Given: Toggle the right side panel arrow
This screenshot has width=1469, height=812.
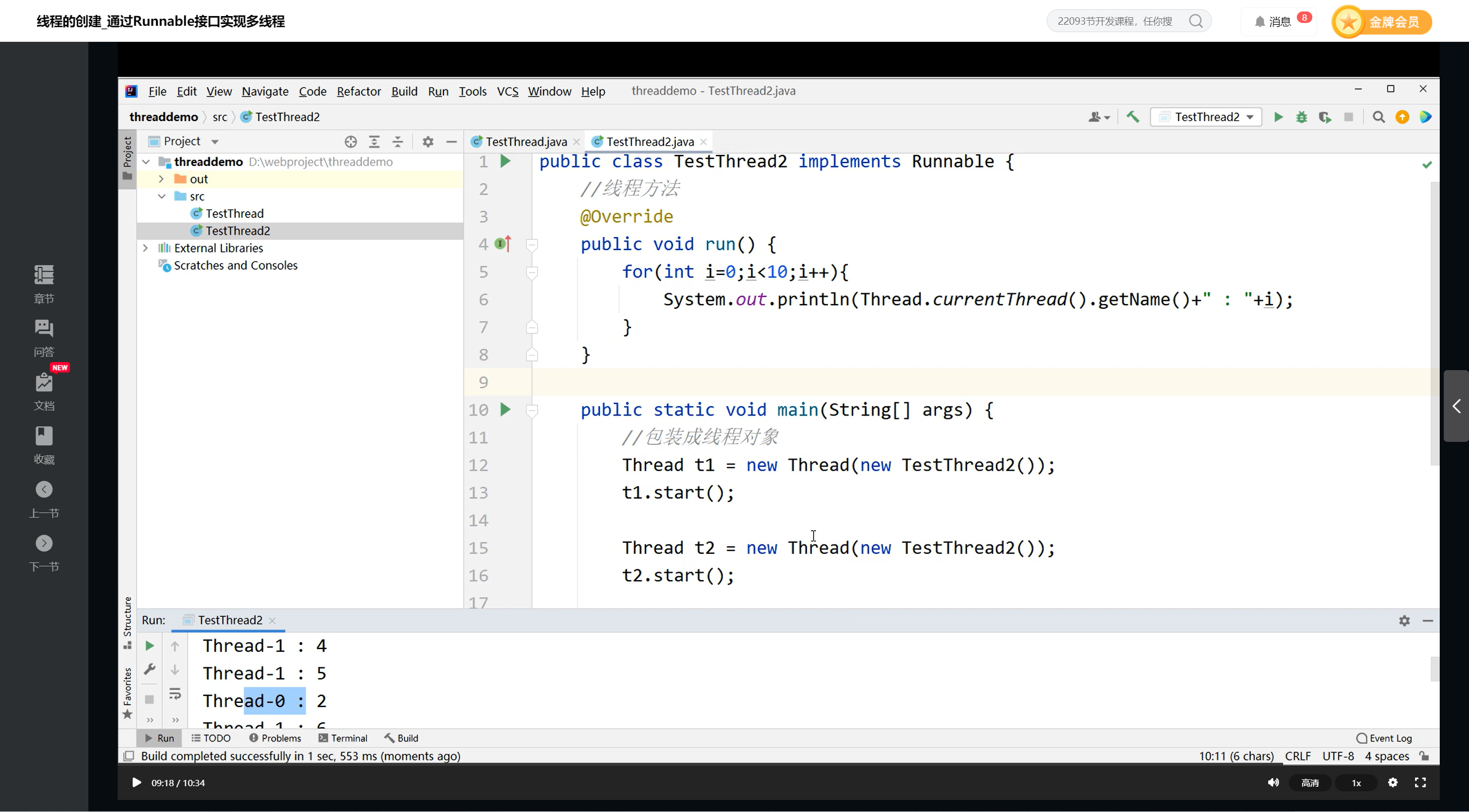Looking at the screenshot, I should tap(1456, 406).
